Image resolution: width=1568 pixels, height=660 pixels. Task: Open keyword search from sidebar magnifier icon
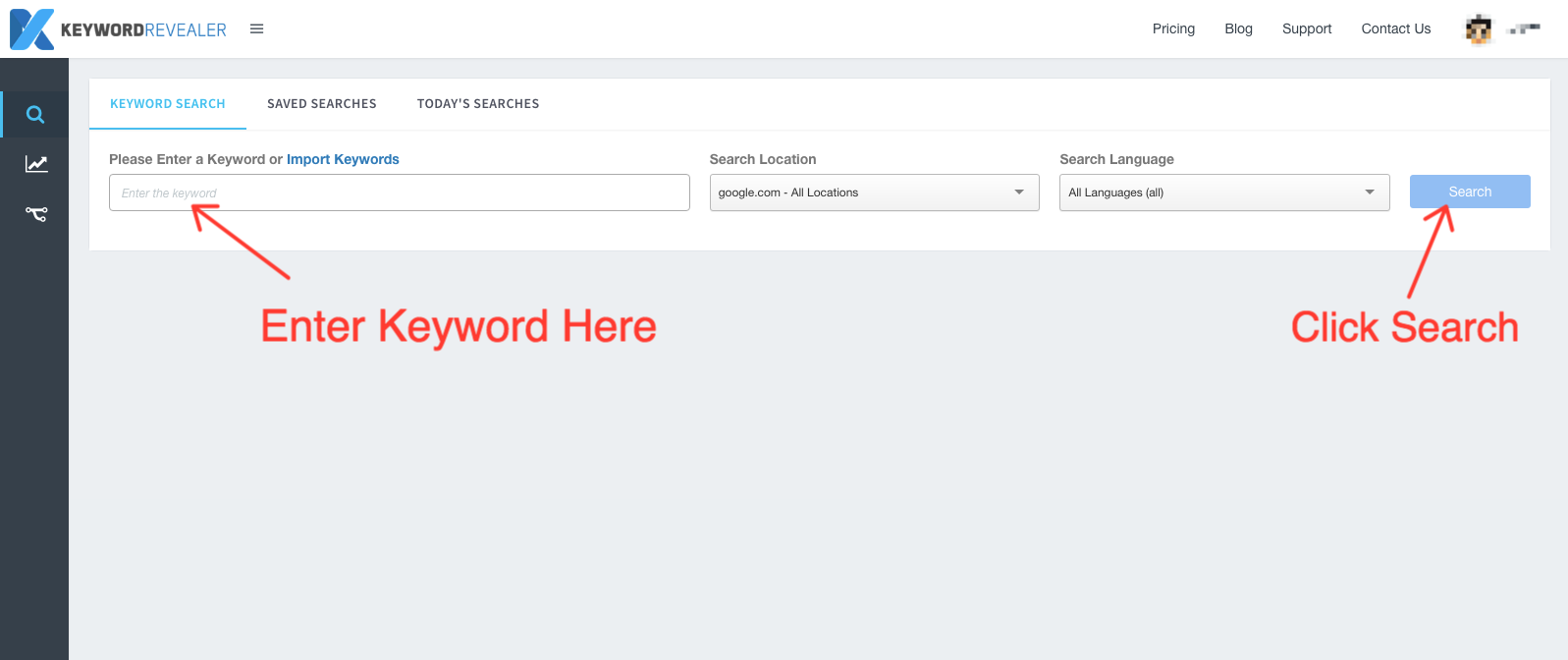[35, 114]
